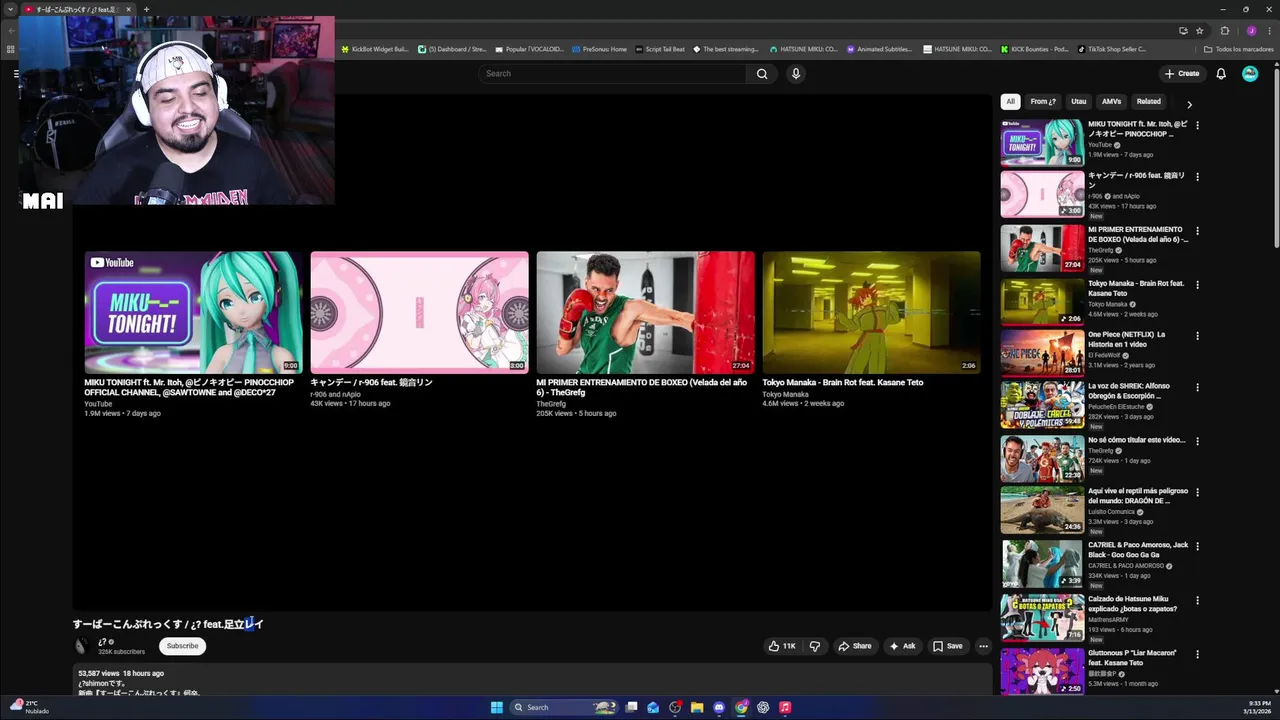Open Aquí vive el reptil más peligroso thumbnail
The image size is (1280, 720).
pyautogui.click(x=1042, y=510)
